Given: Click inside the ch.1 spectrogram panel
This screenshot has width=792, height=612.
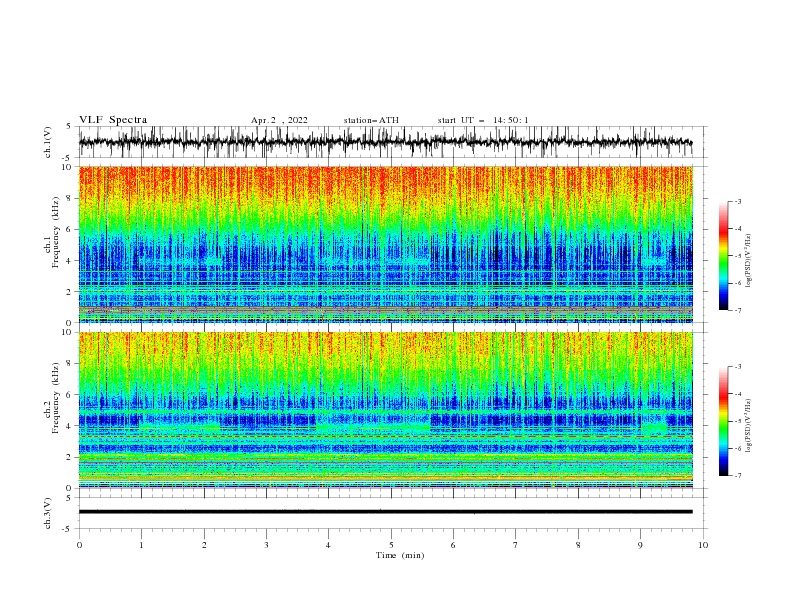Looking at the screenshot, I should coord(386,244).
